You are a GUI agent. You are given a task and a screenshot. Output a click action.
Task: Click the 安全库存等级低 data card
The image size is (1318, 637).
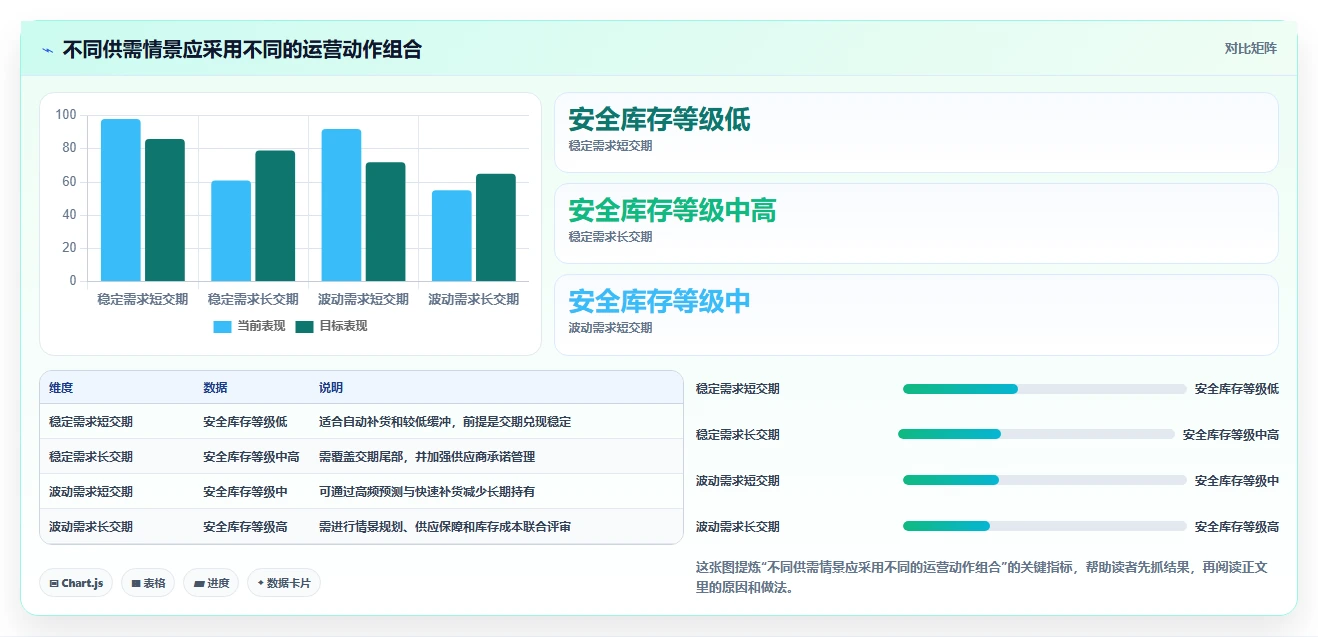coord(916,132)
